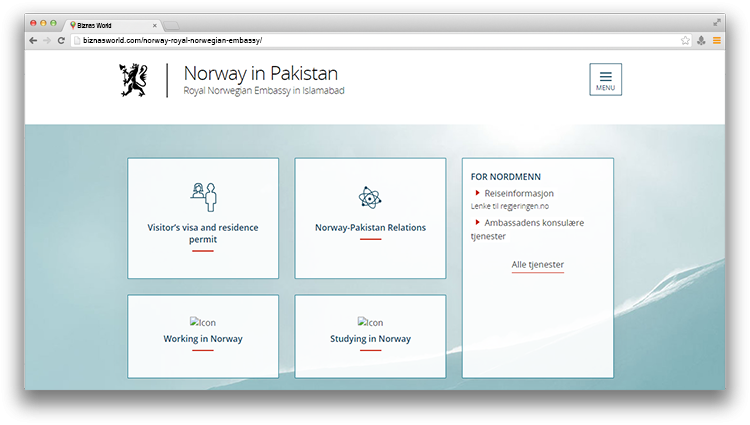Select the Biznes World browser tab
Viewport: 750px width, 425px height.
tap(110, 23)
